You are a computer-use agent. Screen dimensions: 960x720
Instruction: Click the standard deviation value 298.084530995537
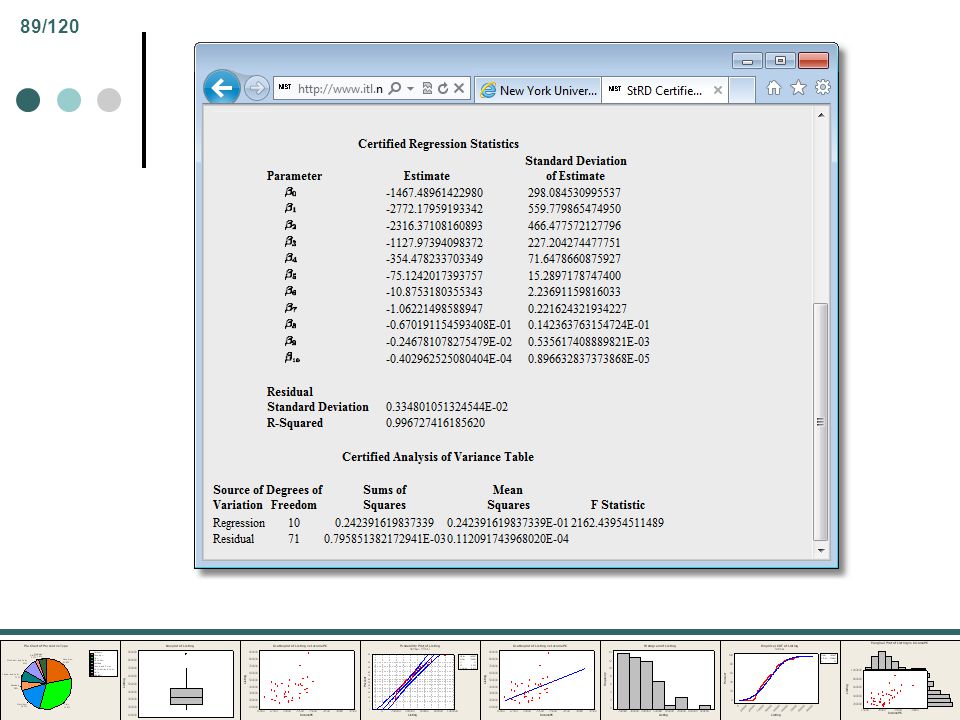574,192
